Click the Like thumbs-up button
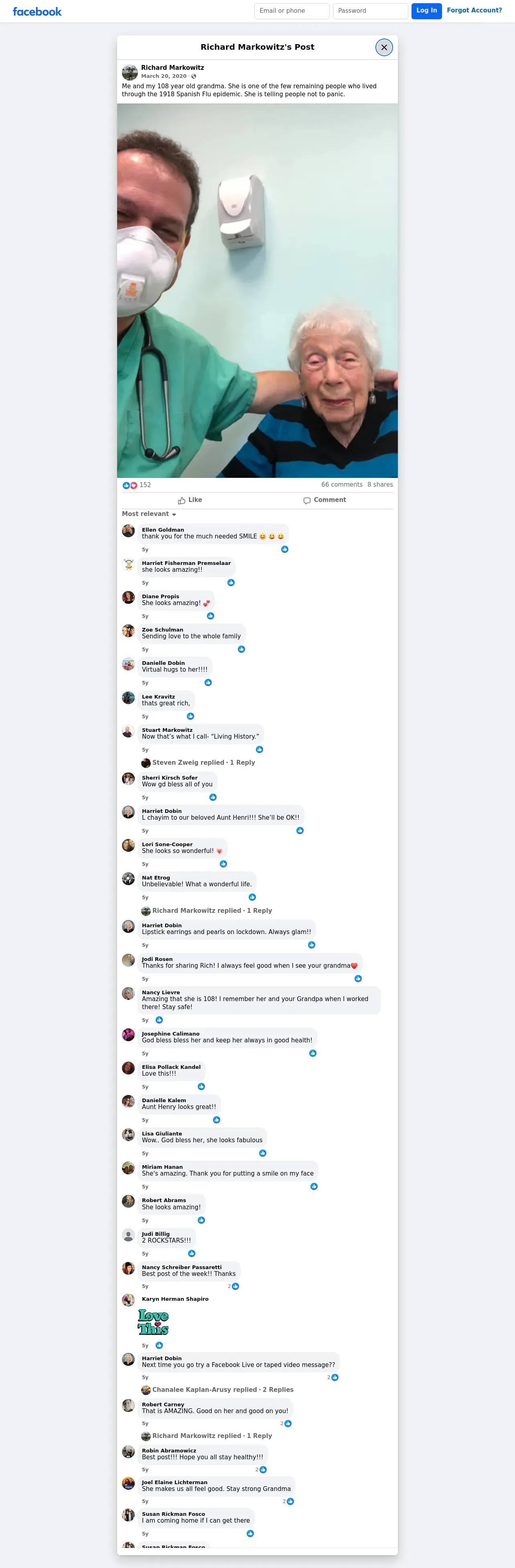The height and width of the screenshot is (1568, 515). 190,500
